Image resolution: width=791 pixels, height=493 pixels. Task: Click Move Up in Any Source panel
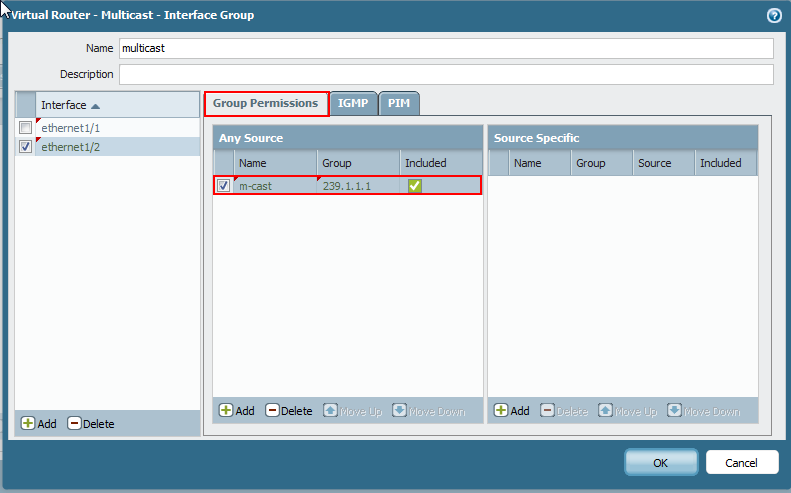point(353,410)
